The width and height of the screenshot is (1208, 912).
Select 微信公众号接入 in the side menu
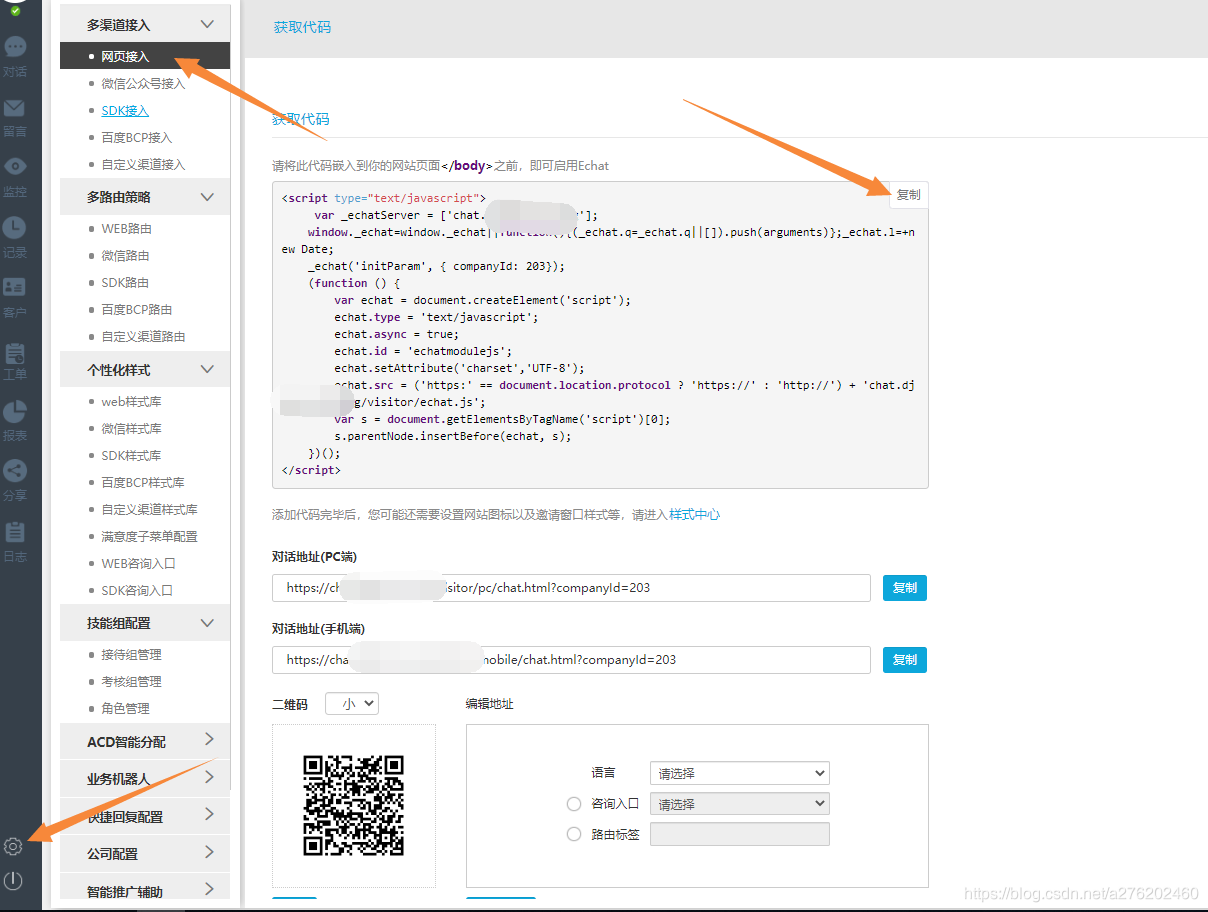(x=143, y=84)
